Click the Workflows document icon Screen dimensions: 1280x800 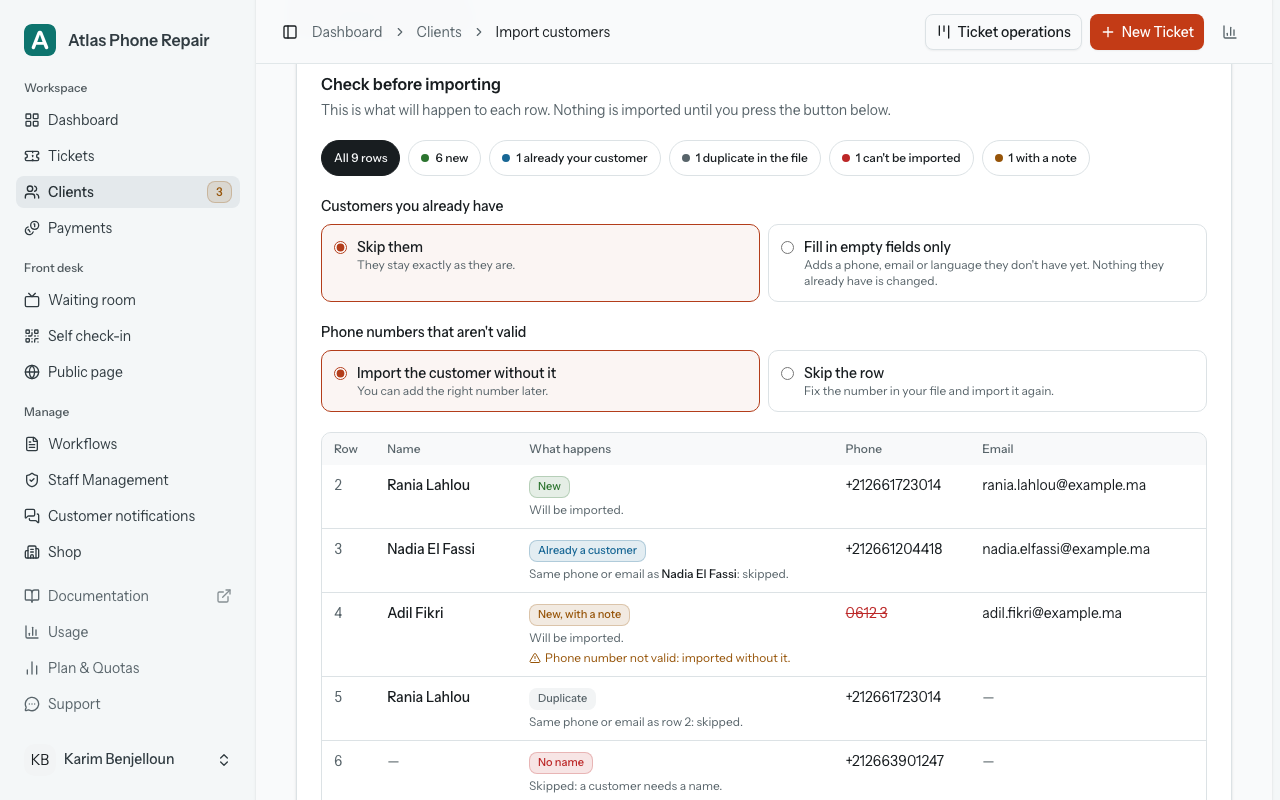pos(32,444)
